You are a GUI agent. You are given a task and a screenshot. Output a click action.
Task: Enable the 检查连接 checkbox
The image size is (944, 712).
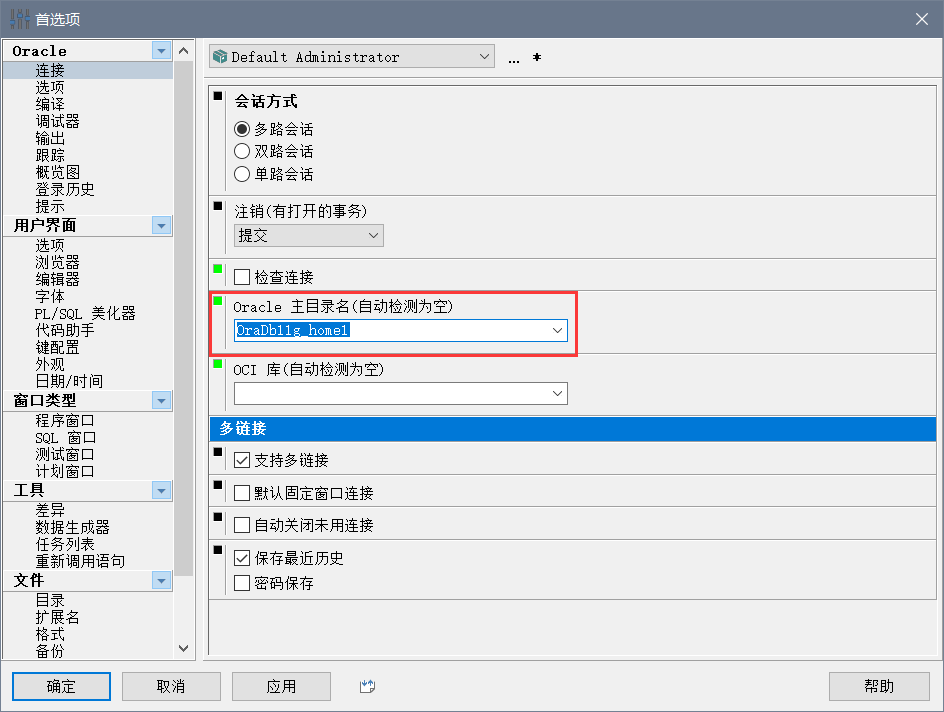pyautogui.click(x=242, y=277)
